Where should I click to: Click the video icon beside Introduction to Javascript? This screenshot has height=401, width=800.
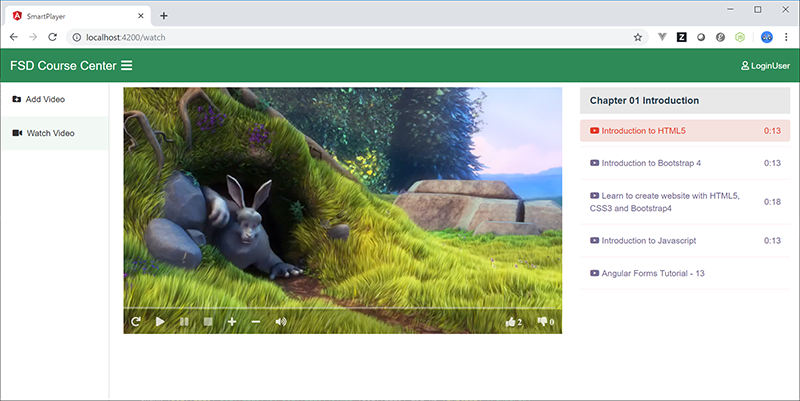coord(594,240)
